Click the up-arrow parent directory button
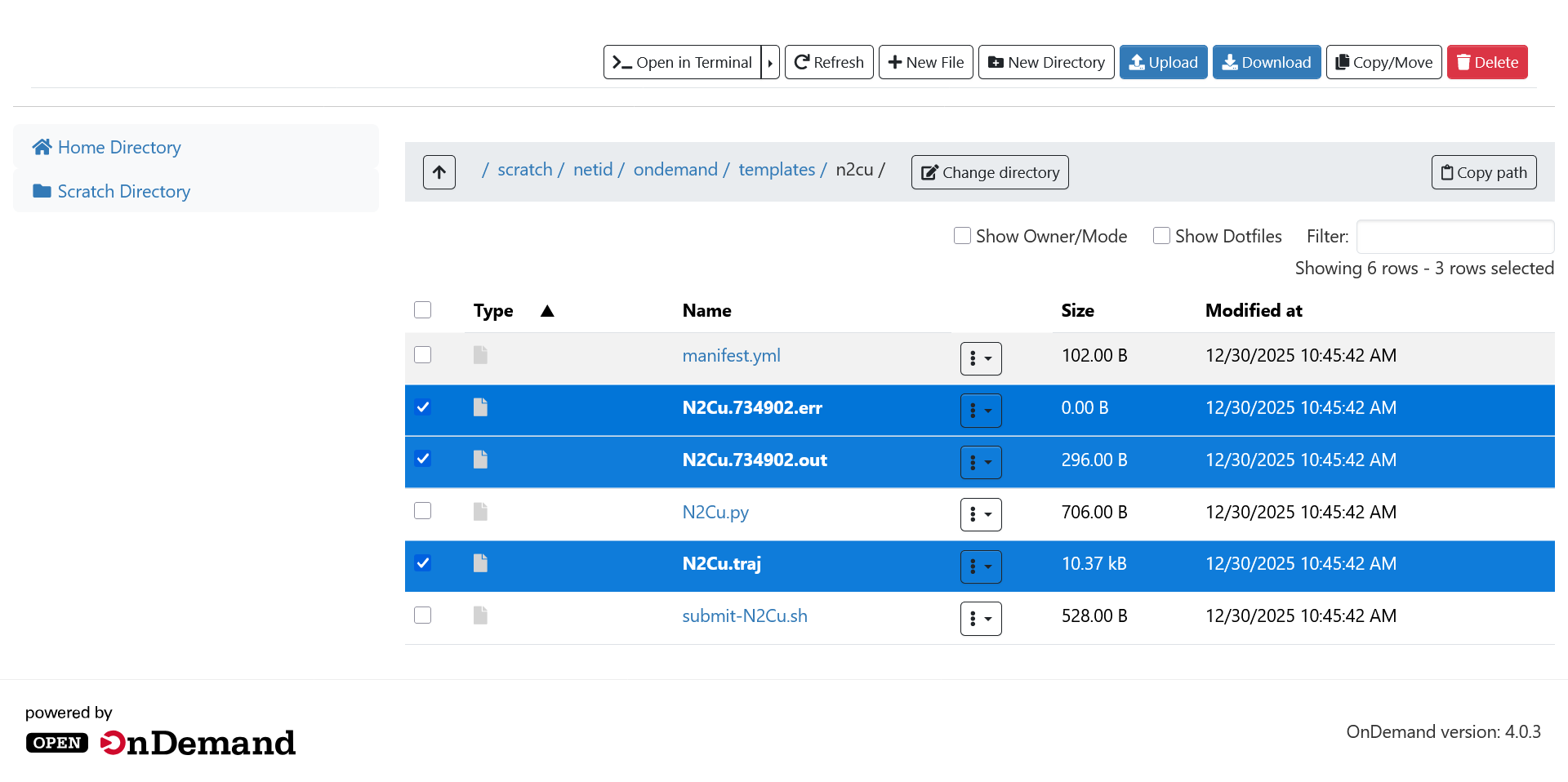 439,172
